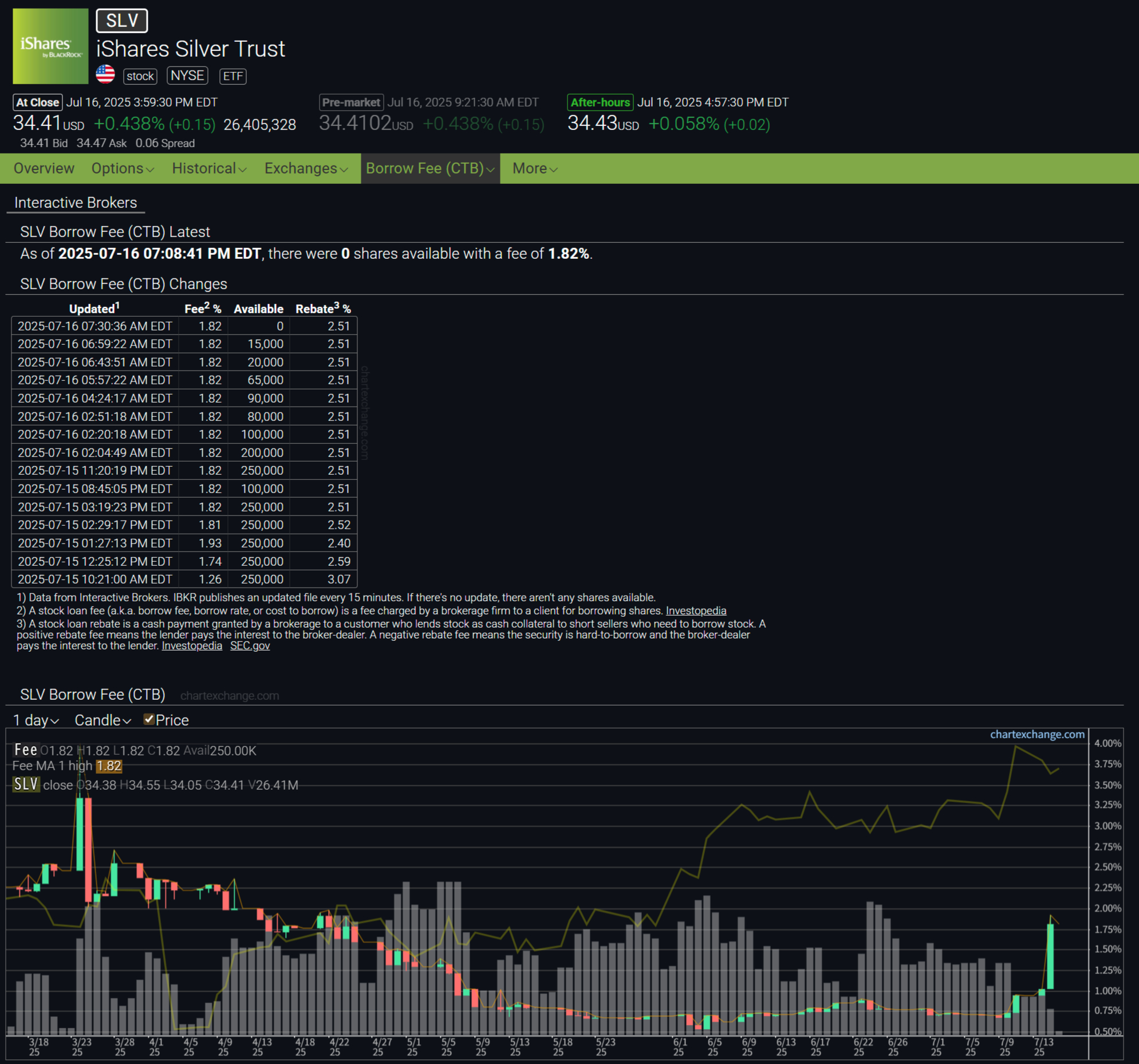Open Investopedia link in stock loan fee note

tap(696, 611)
